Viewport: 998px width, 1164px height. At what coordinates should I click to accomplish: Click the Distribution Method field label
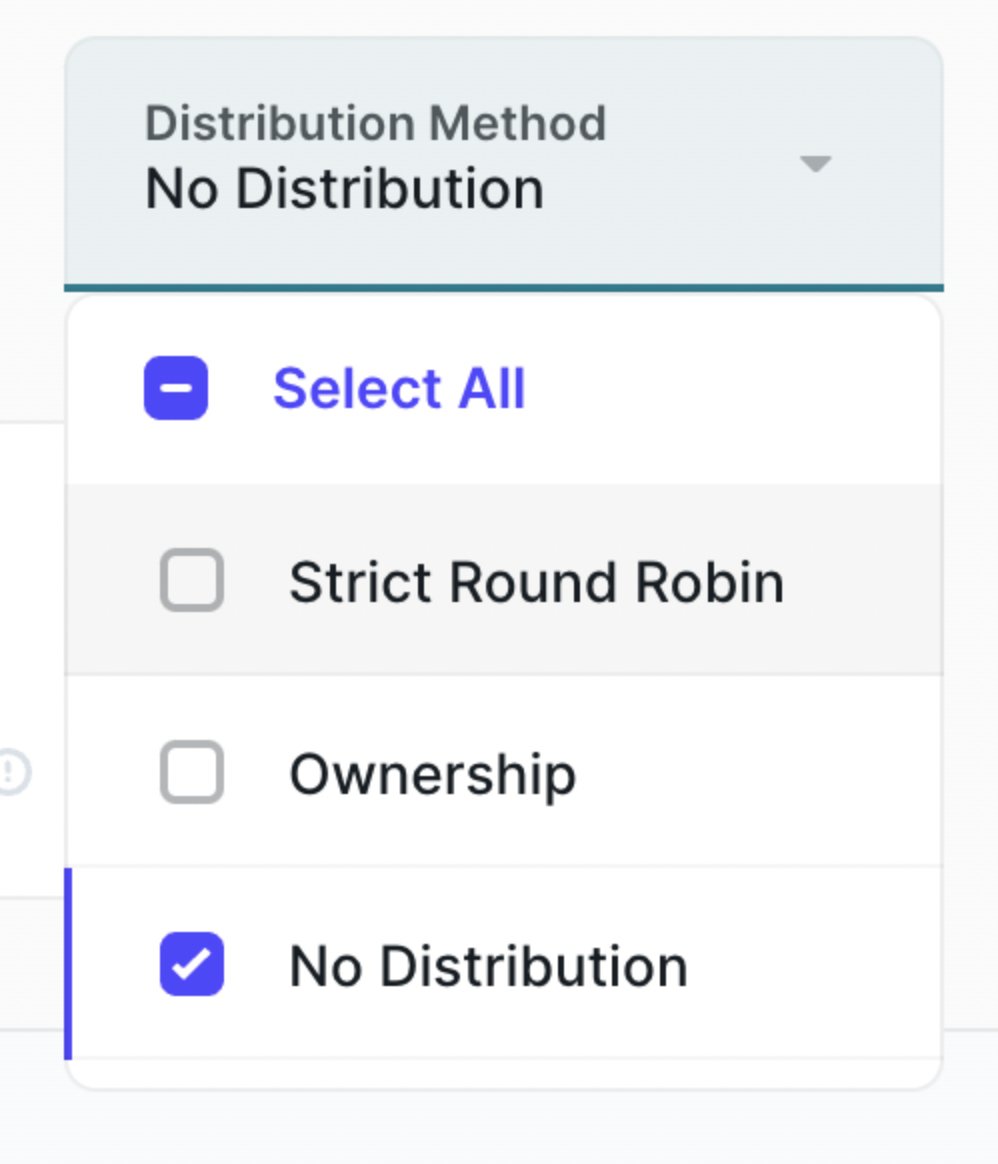pyautogui.click(x=375, y=124)
